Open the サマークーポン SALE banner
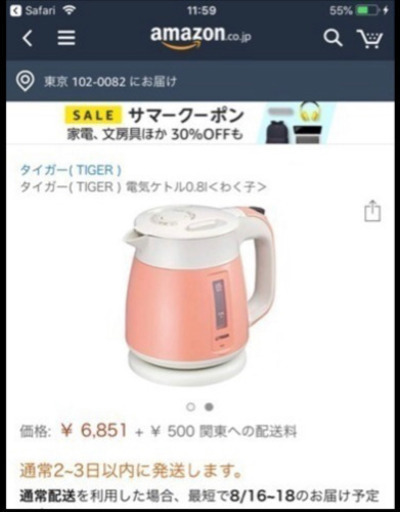Image resolution: width=400 pixels, height=512 pixels. (x=200, y=123)
